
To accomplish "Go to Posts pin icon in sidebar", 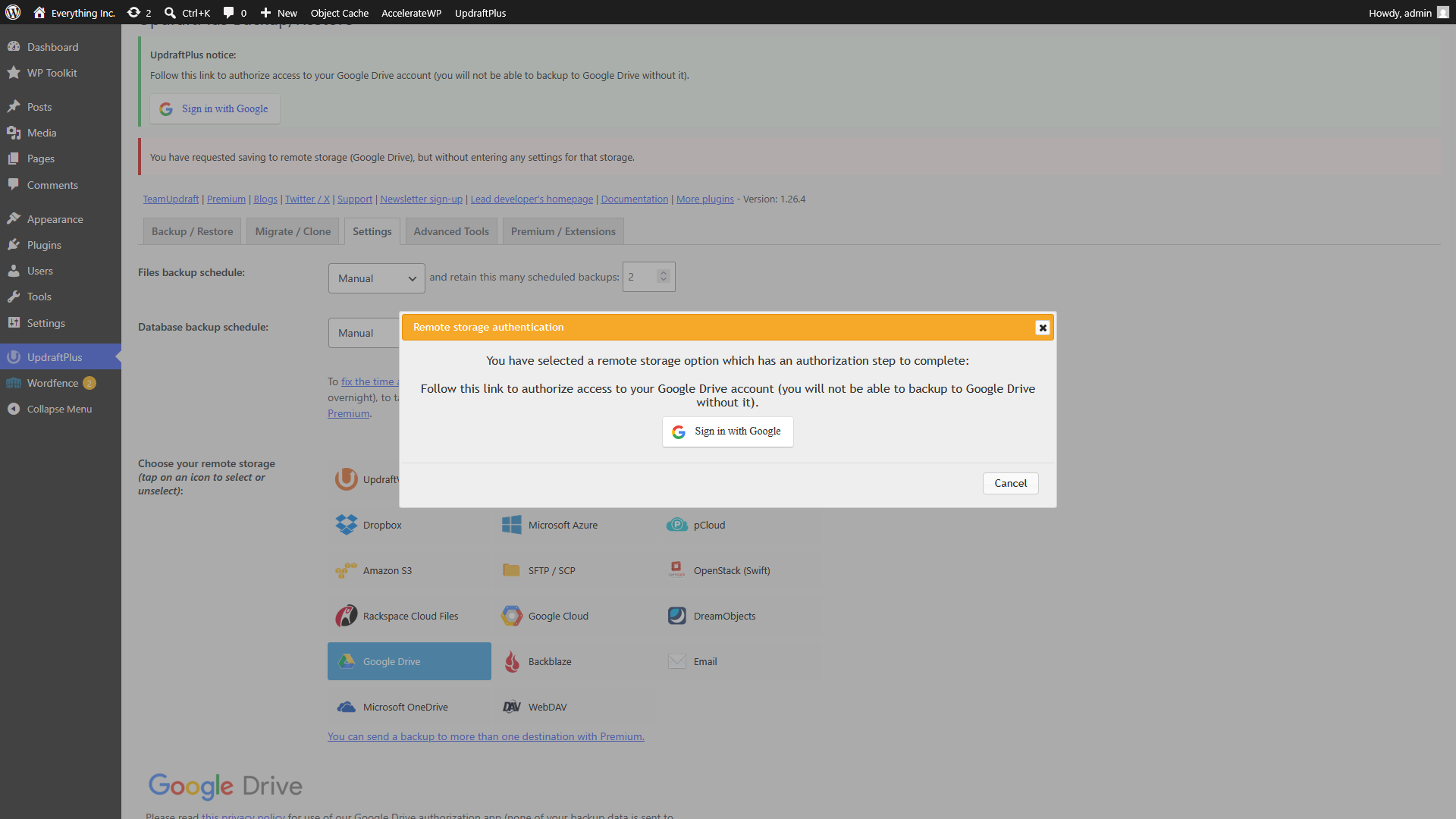I will pos(14,107).
